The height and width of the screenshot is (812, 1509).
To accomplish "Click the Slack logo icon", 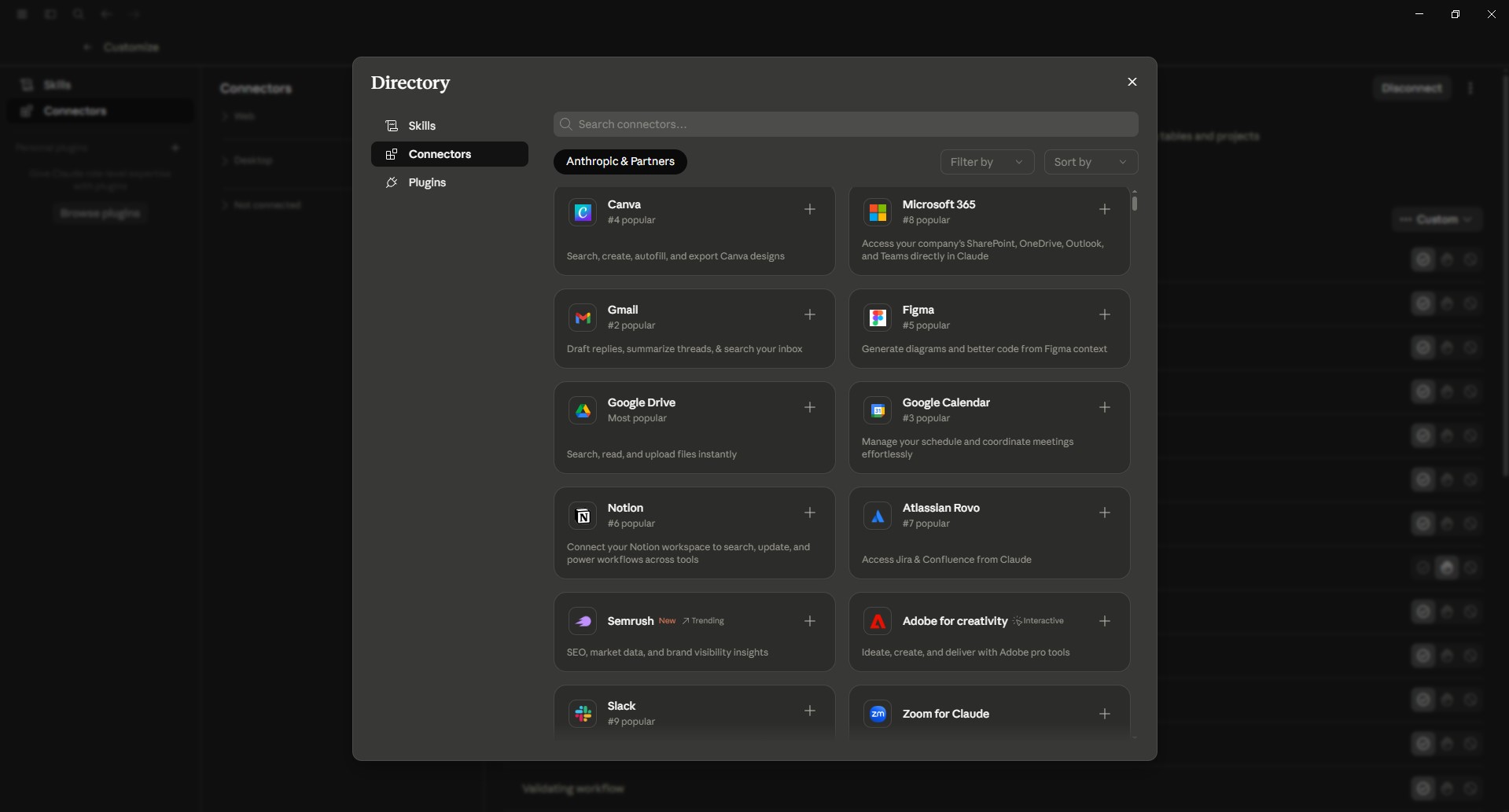I will (583, 714).
